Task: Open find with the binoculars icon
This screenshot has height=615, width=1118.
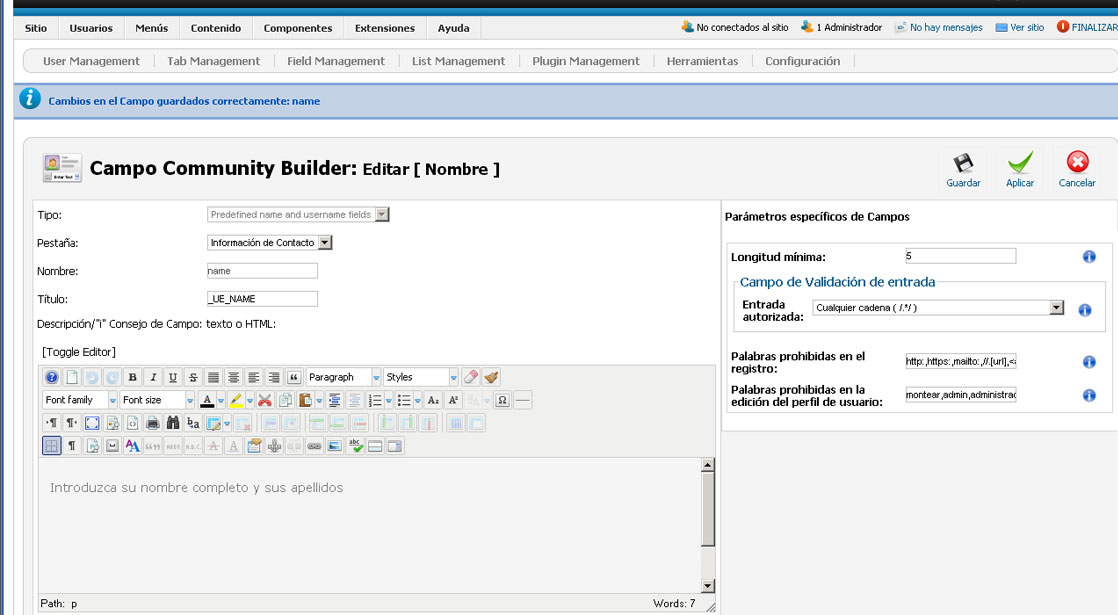Action: pos(173,423)
